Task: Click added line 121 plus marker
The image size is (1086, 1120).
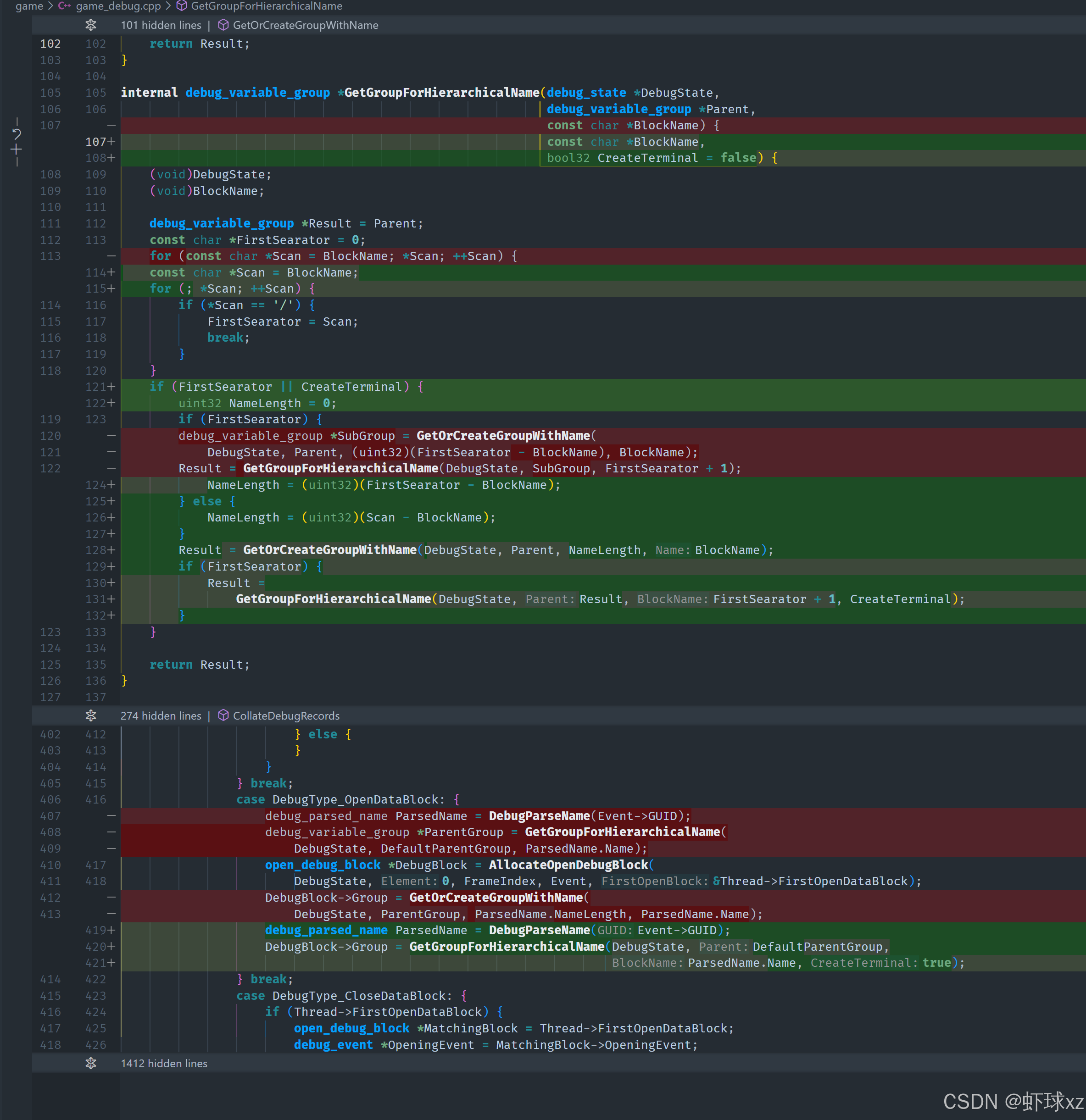Action: [x=111, y=387]
